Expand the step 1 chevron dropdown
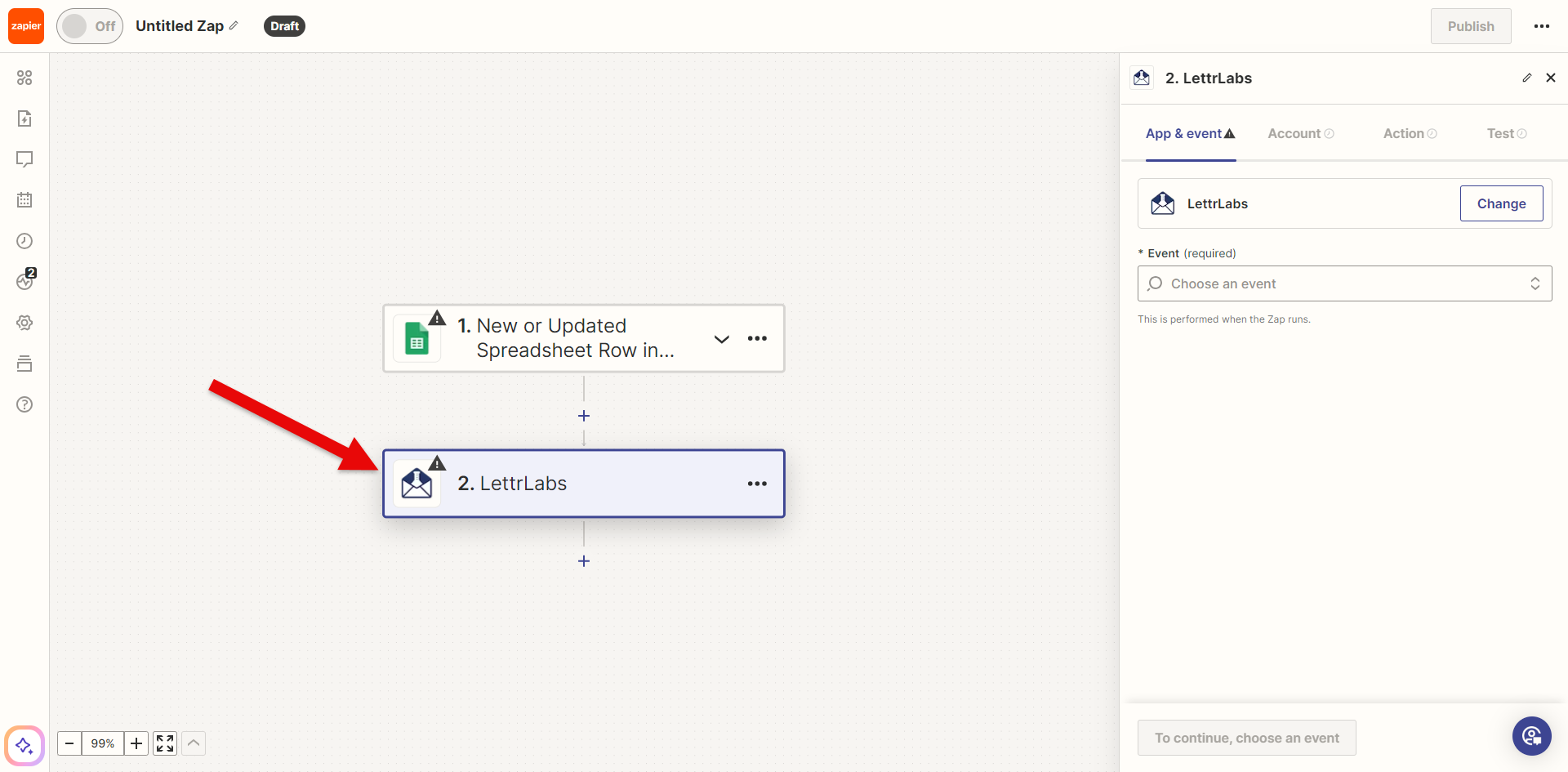The width and height of the screenshot is (1568, 772). click(722, 339)
